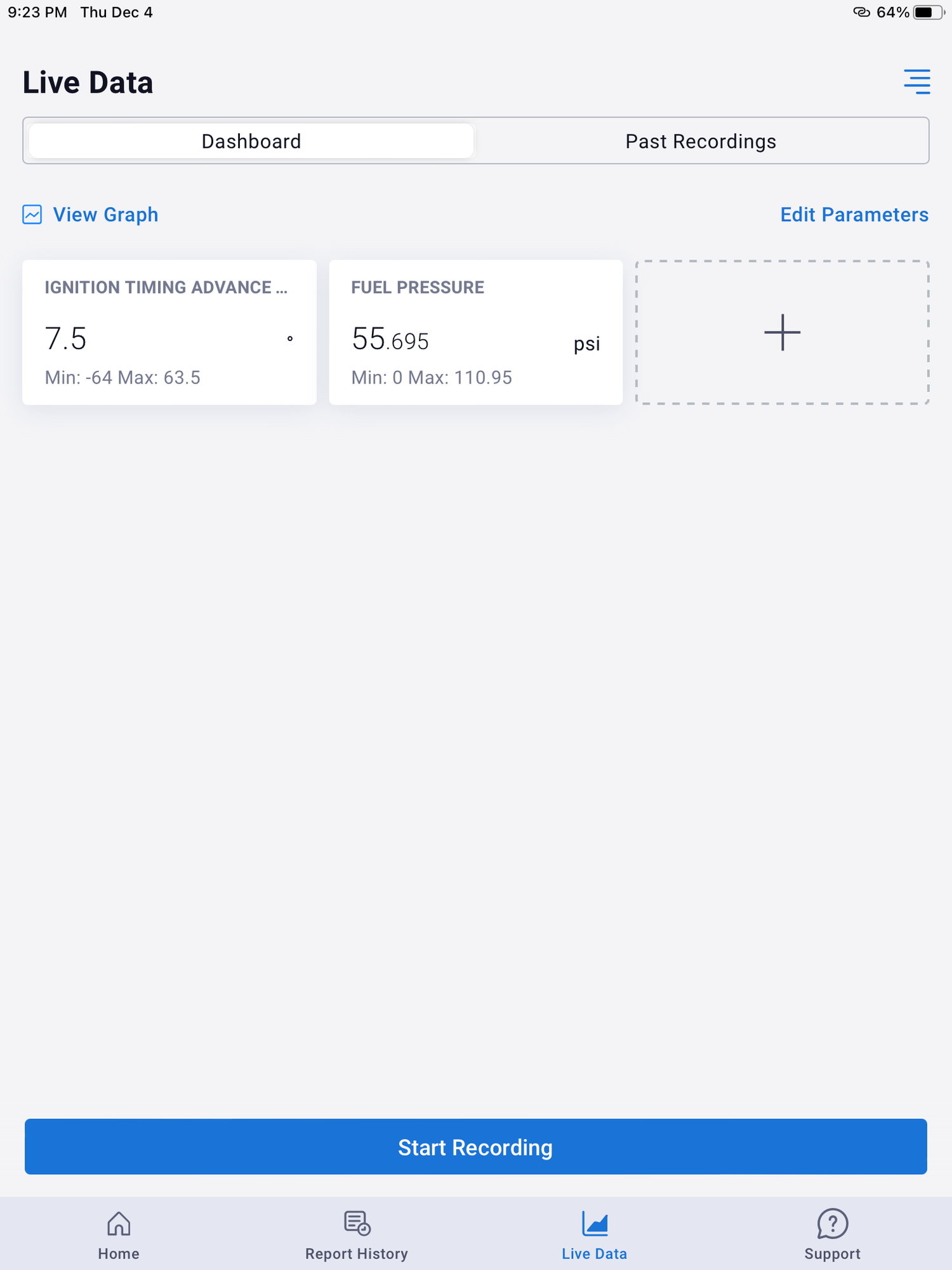Tap the Support tab label
This screenshot has width=952, height=1270.
click(x=832, y=1254)
